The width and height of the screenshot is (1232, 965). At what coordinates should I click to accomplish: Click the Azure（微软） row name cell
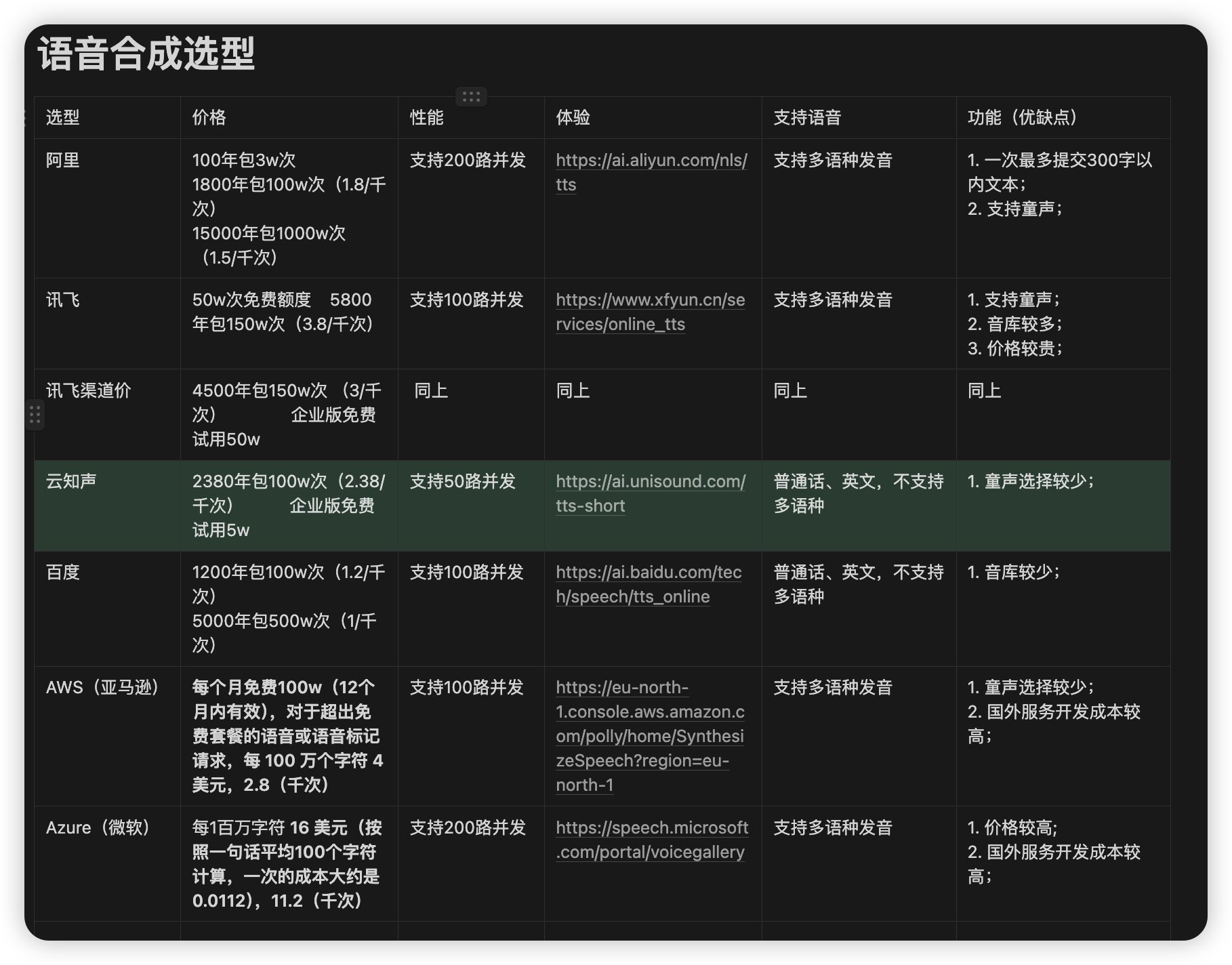point(107,863)
